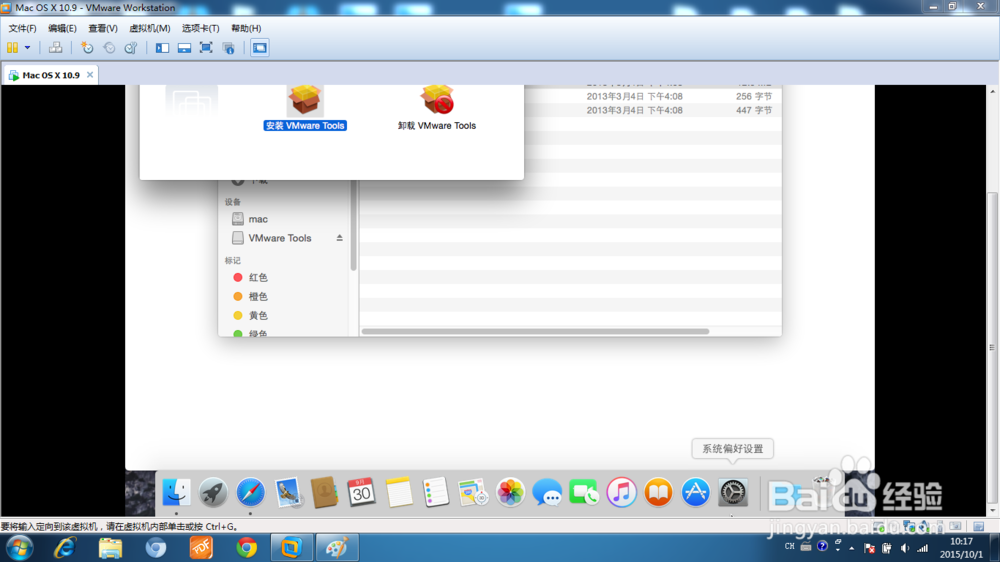Image resolution: width=1000 pixels, height=562 pixels.
Task: Open iBooks orange icon in dock
Action: click(x=658, y=492)
